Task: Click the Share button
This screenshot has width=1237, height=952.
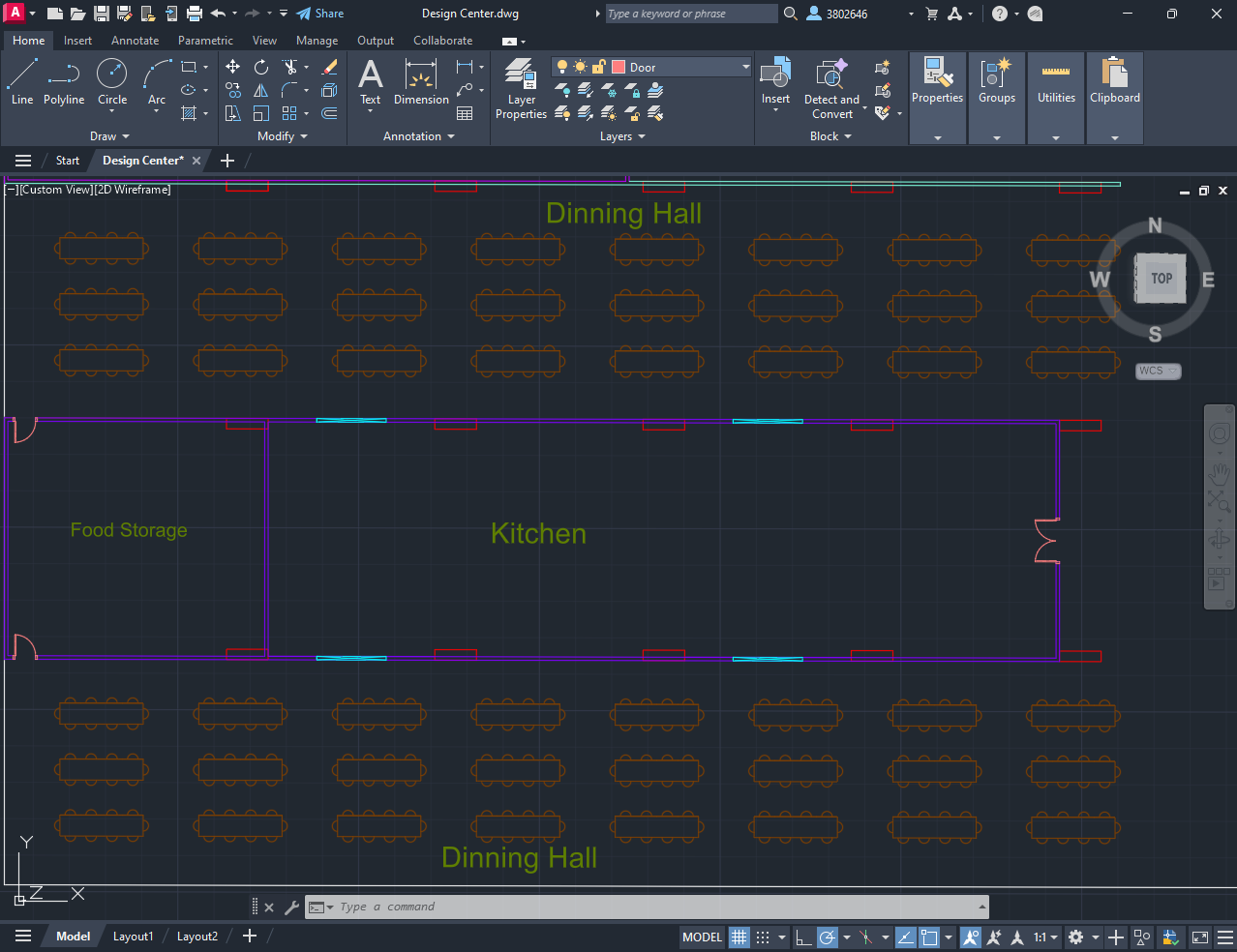Action: (320, 14)
